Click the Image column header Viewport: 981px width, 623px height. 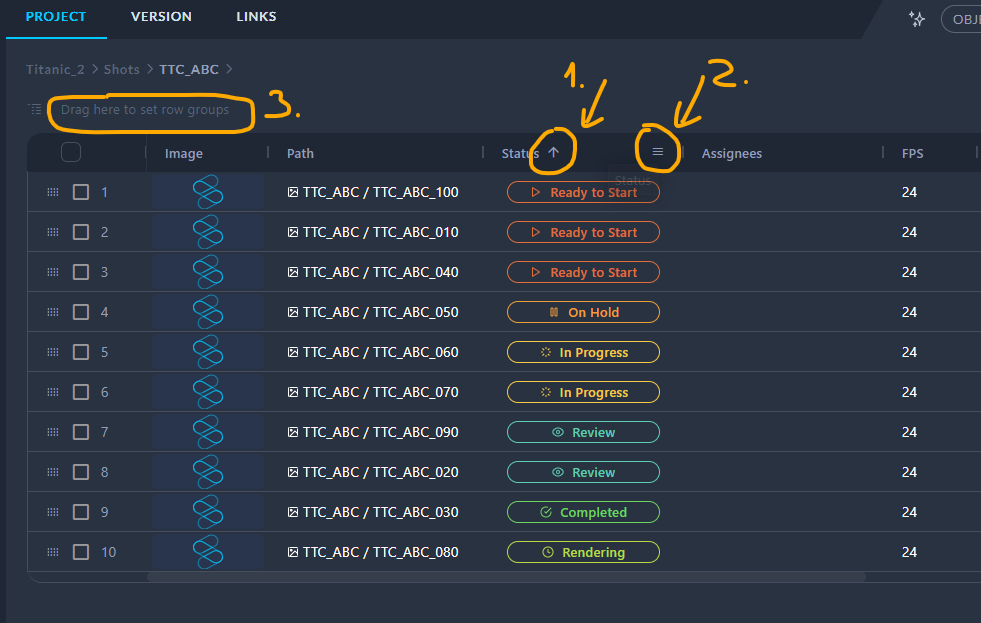tap(183, 153)
